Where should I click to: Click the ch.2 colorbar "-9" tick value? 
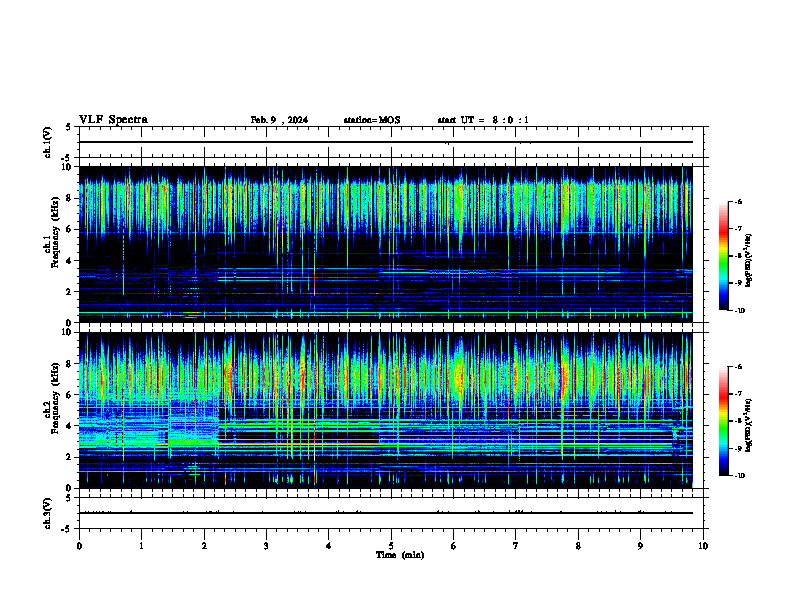(x=738, y=449)
